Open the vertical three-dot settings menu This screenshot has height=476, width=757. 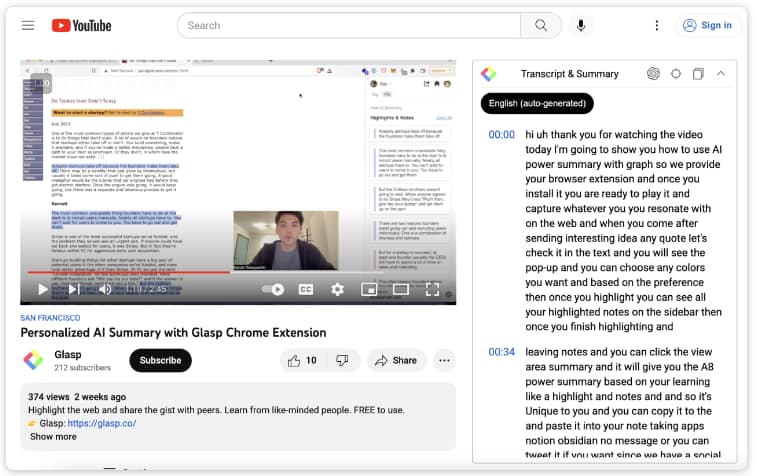[657, 26]
